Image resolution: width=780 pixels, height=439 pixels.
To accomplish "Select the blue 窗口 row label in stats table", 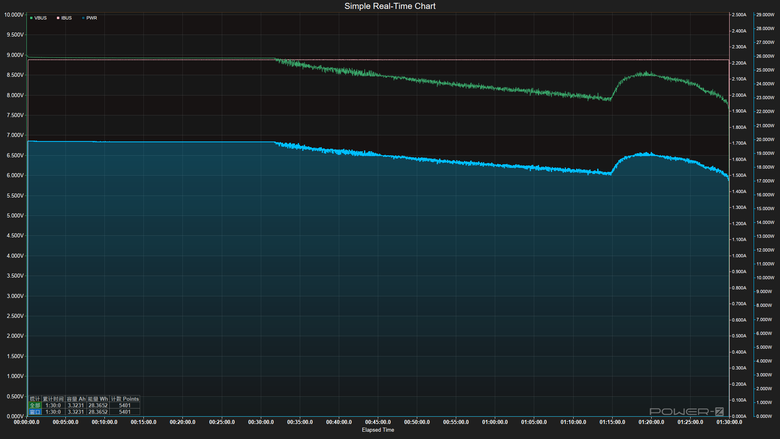I will click(x=35, y=412).
